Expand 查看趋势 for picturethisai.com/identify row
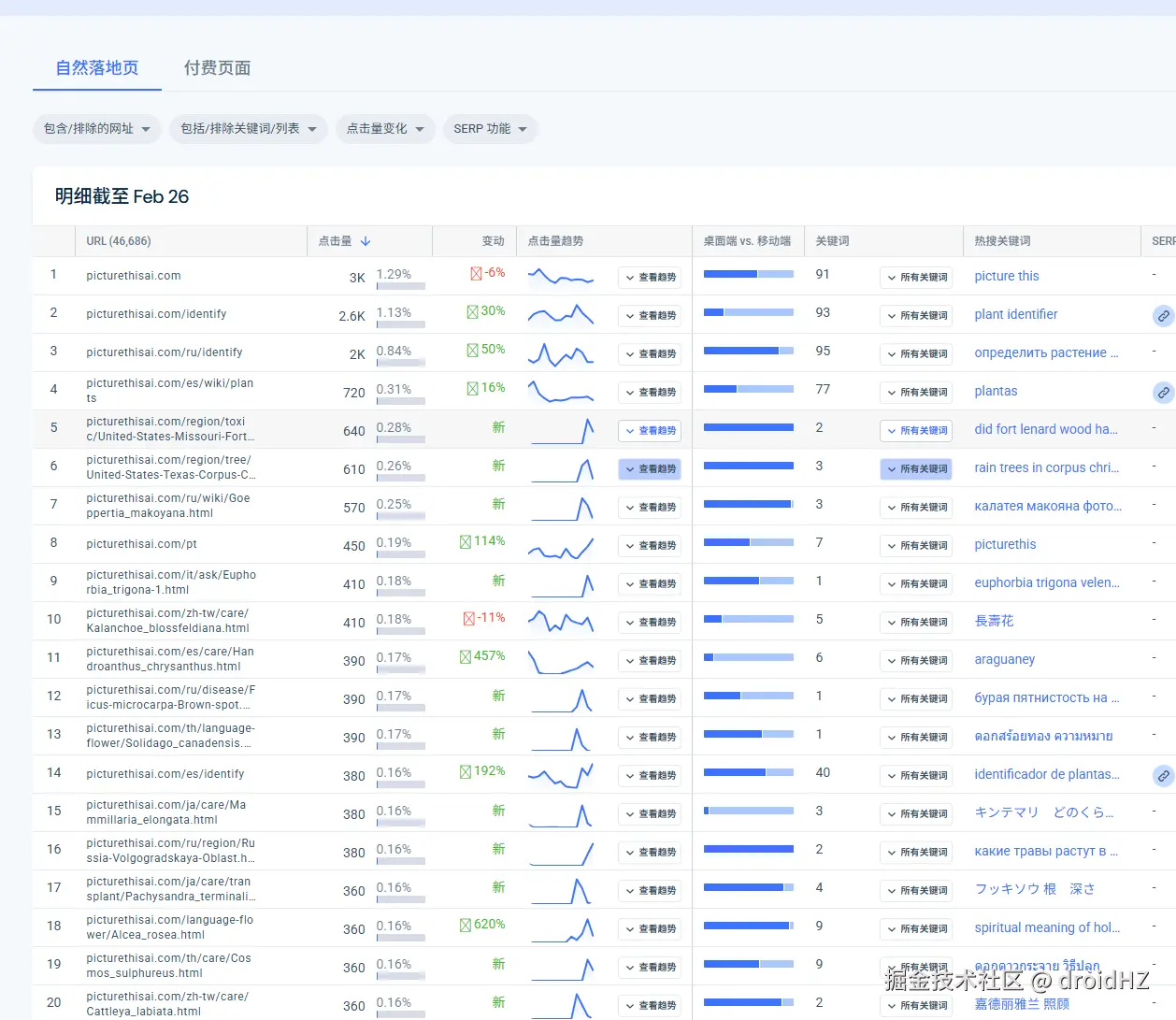Screen dimensions: 1176x1020 coord(650,316)
